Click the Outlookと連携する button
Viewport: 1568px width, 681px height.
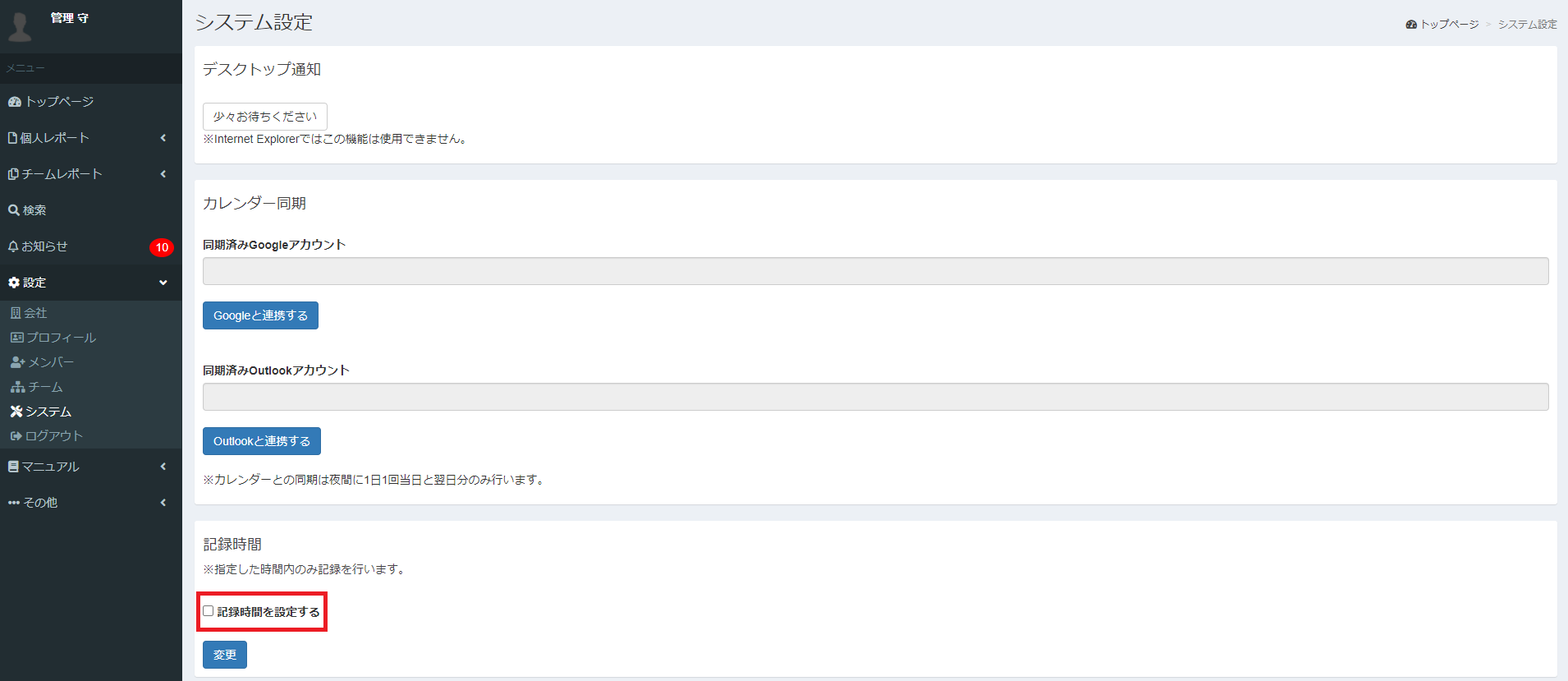(262, 441)
